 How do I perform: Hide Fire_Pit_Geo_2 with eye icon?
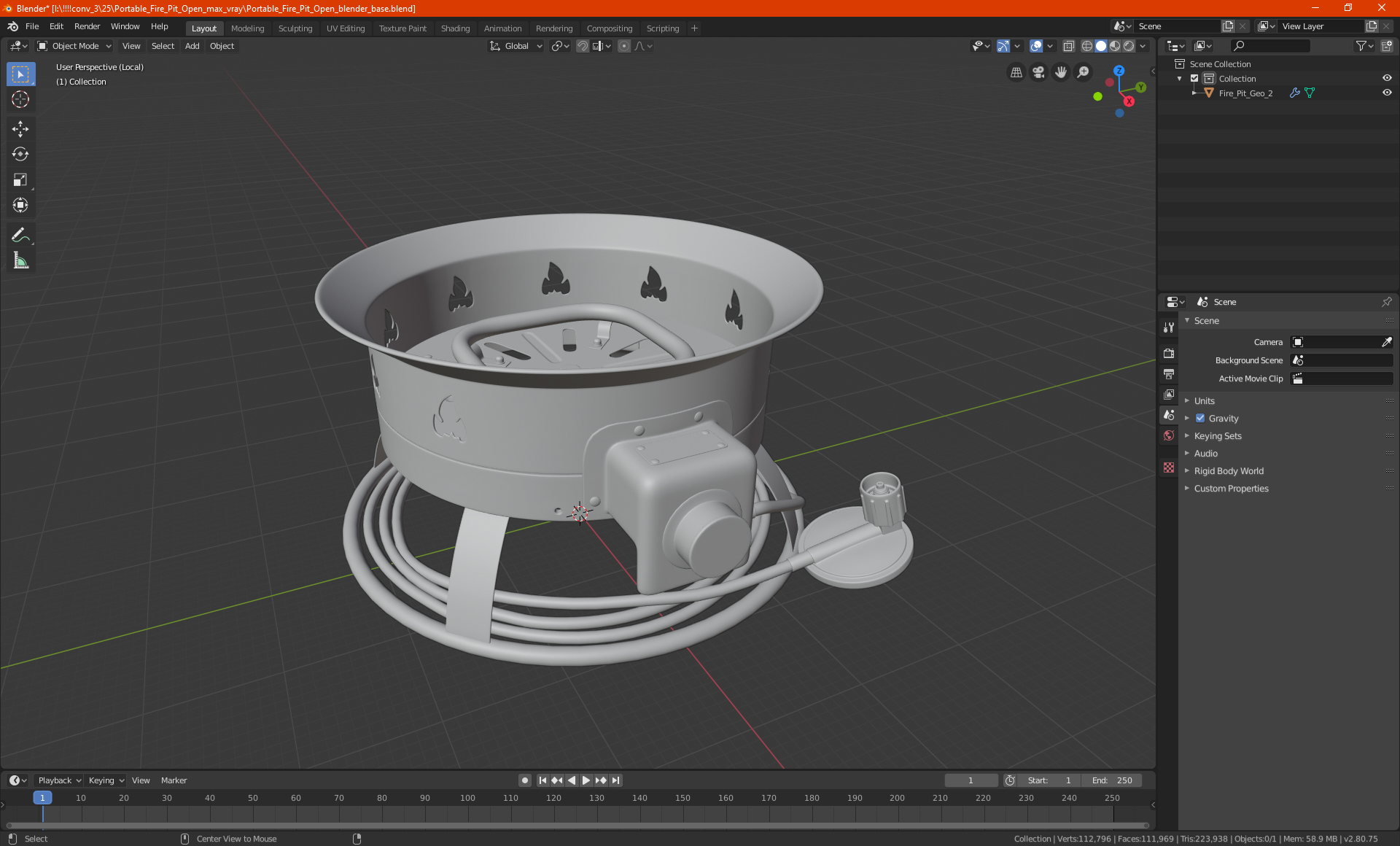pyautogui.click(x=1387, y=93)
